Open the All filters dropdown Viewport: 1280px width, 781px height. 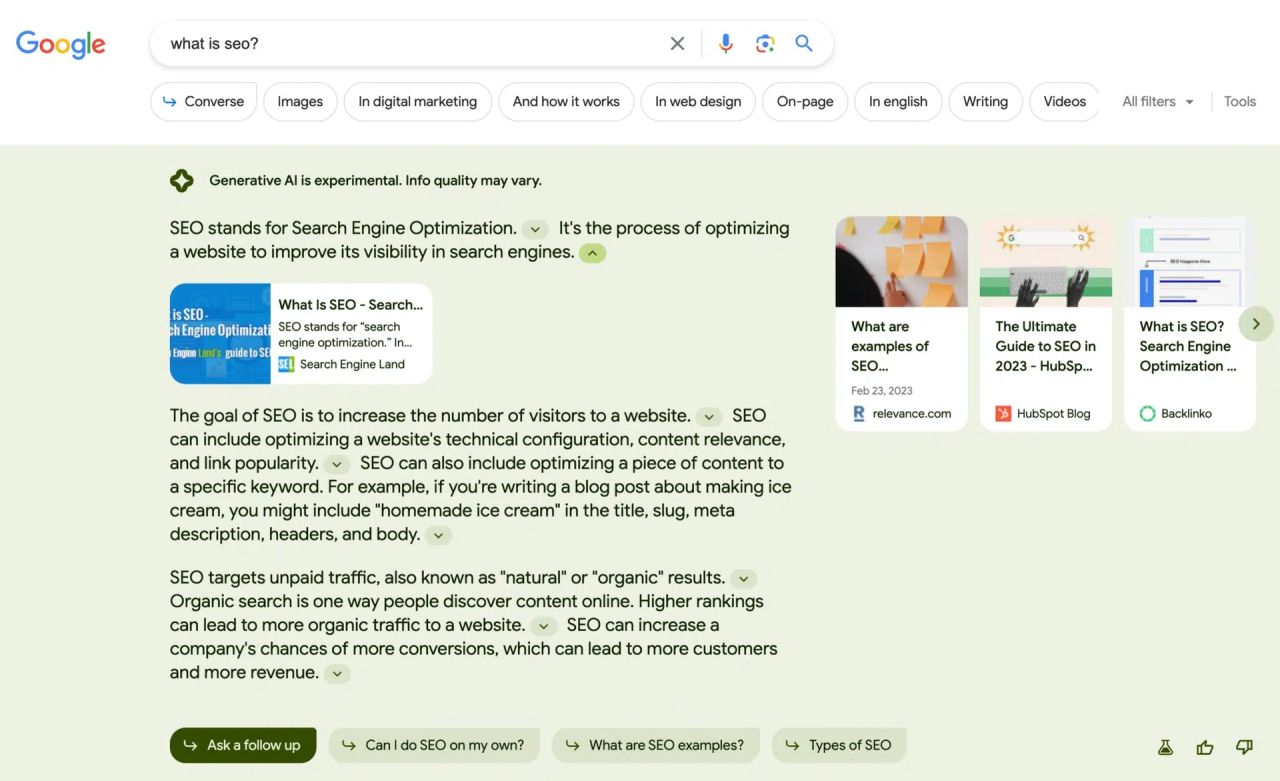point(1157,101)
